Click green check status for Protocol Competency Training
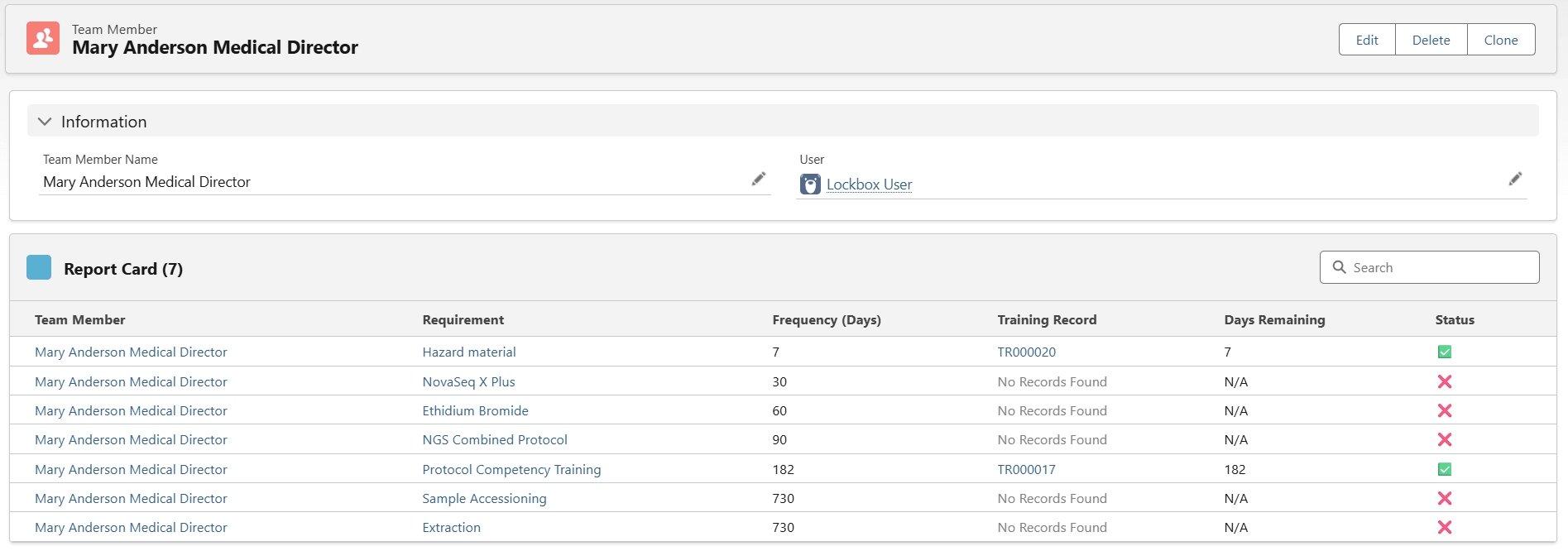Screen dimensions: 1568x551 (x=1445, y=469)
